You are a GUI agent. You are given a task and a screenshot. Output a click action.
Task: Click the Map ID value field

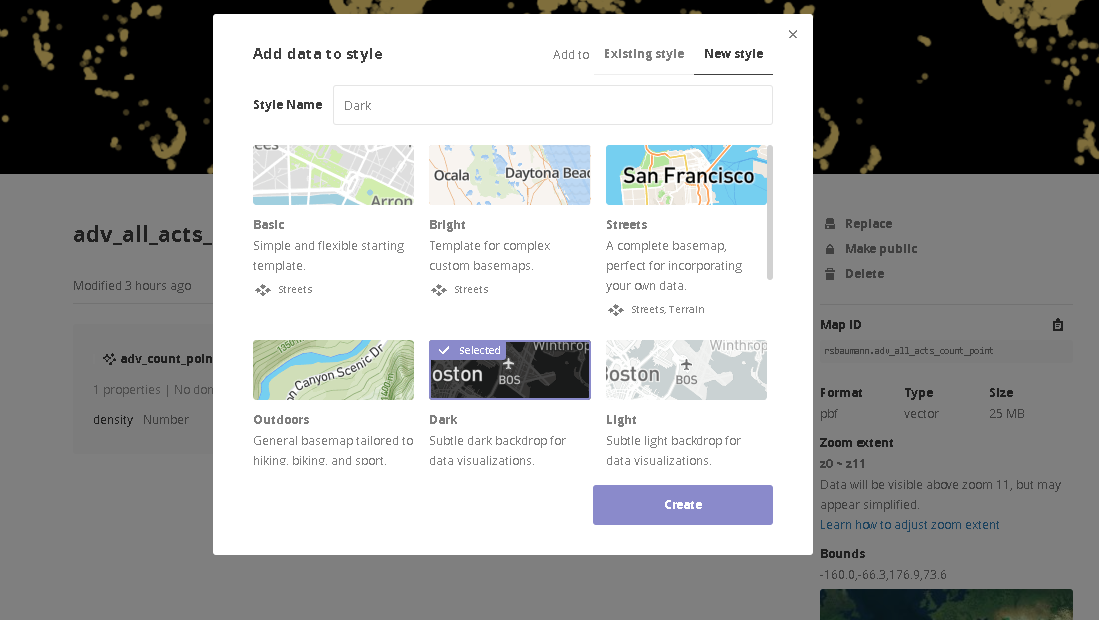point(946,351)
